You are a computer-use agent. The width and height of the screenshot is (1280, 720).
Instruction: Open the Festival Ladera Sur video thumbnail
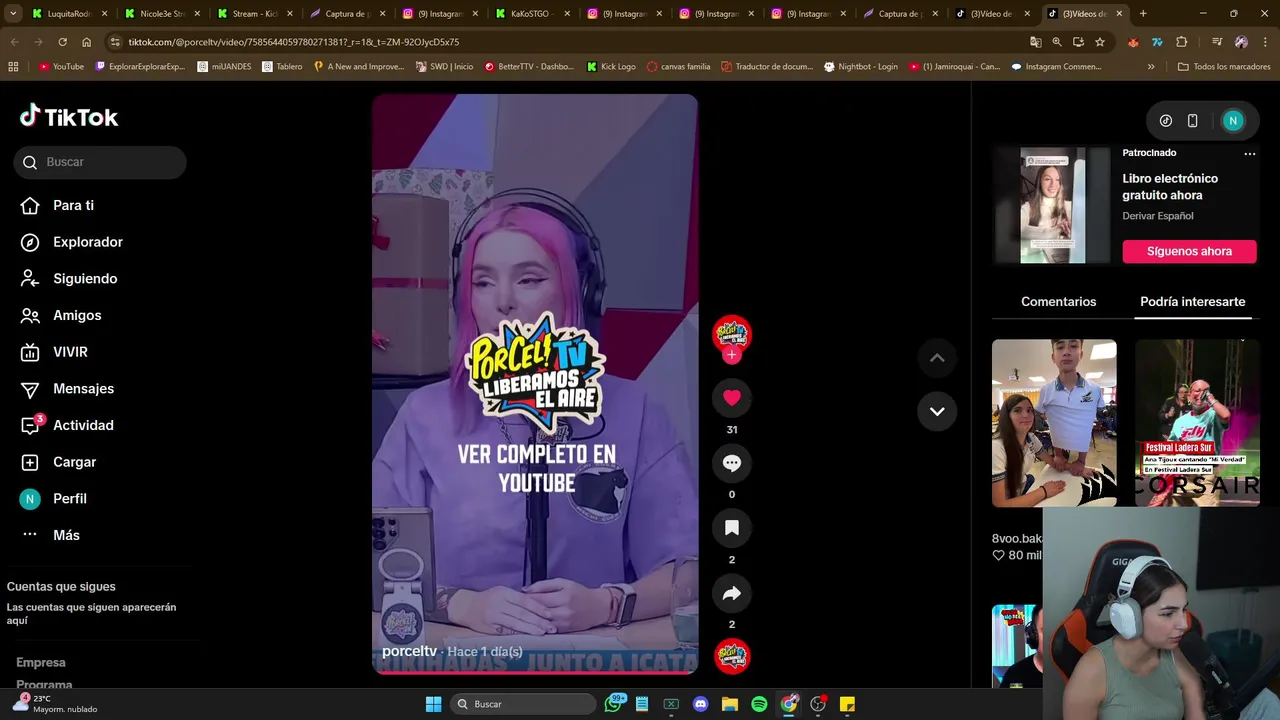coord(1197,423)
